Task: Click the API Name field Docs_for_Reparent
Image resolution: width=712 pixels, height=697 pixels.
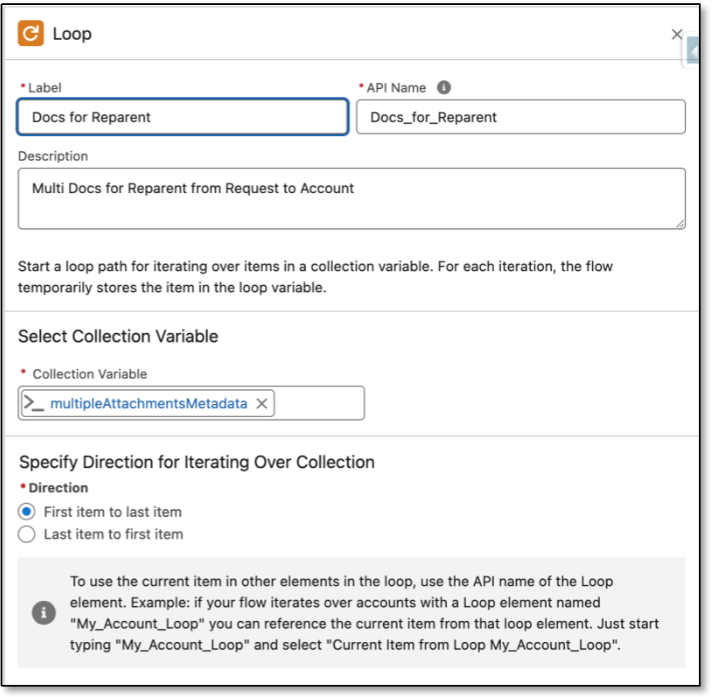Action: tap(520, 117)
